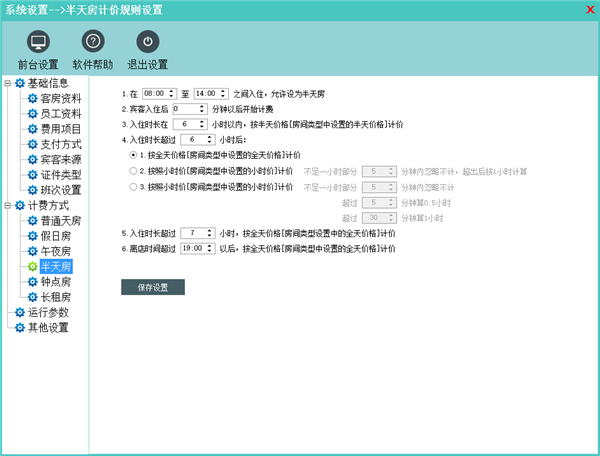Select the gear icon for 钟点房
600x456 pixels.
(32, 282)
